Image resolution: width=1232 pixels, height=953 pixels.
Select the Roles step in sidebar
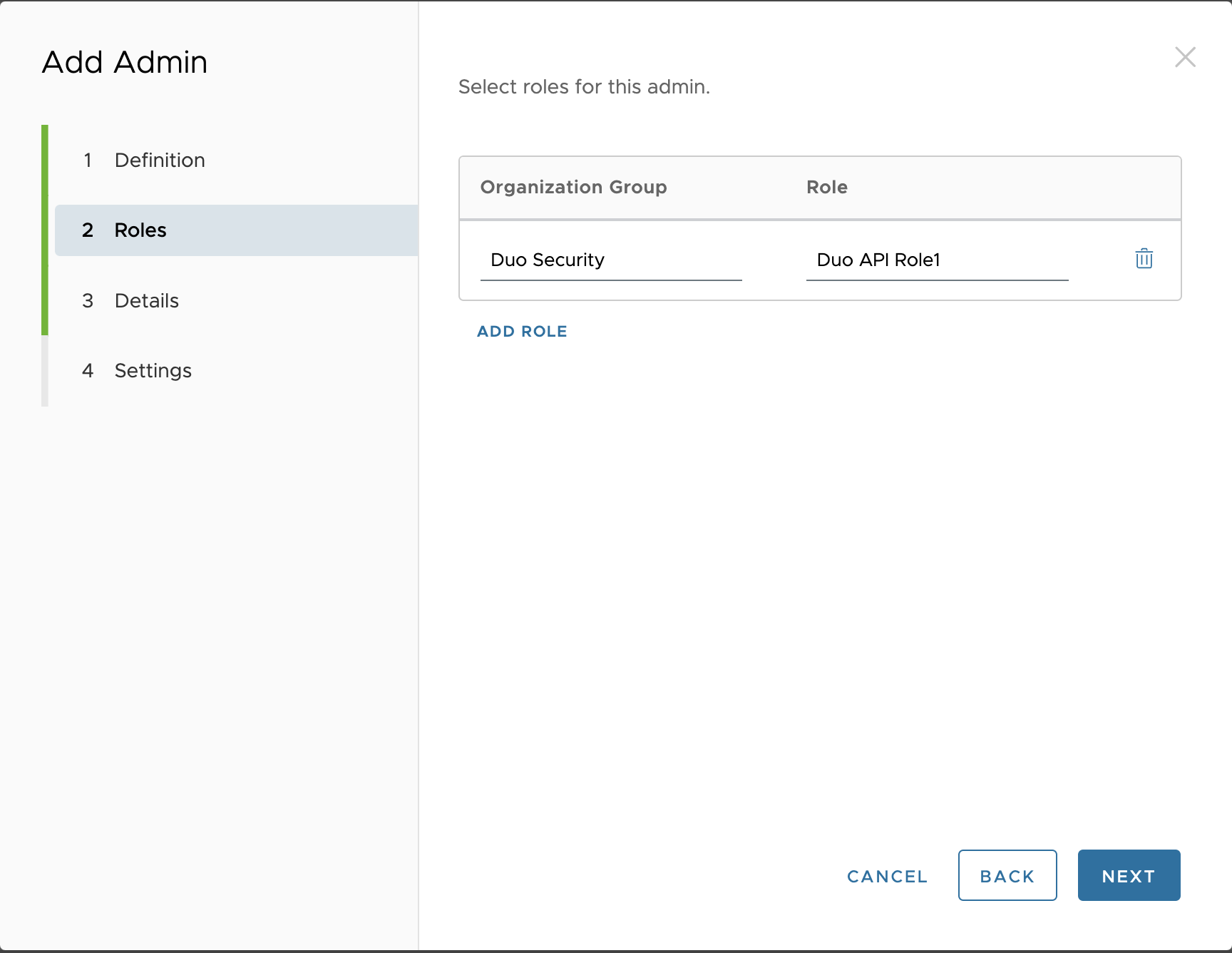pyautogui.click(x=140, y=230)
